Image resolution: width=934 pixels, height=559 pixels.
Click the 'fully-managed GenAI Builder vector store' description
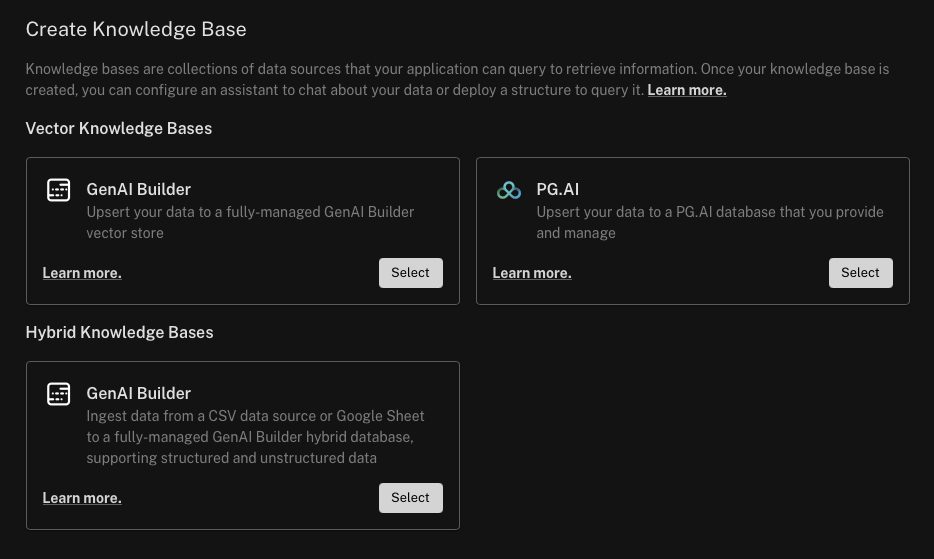(250, 222)
